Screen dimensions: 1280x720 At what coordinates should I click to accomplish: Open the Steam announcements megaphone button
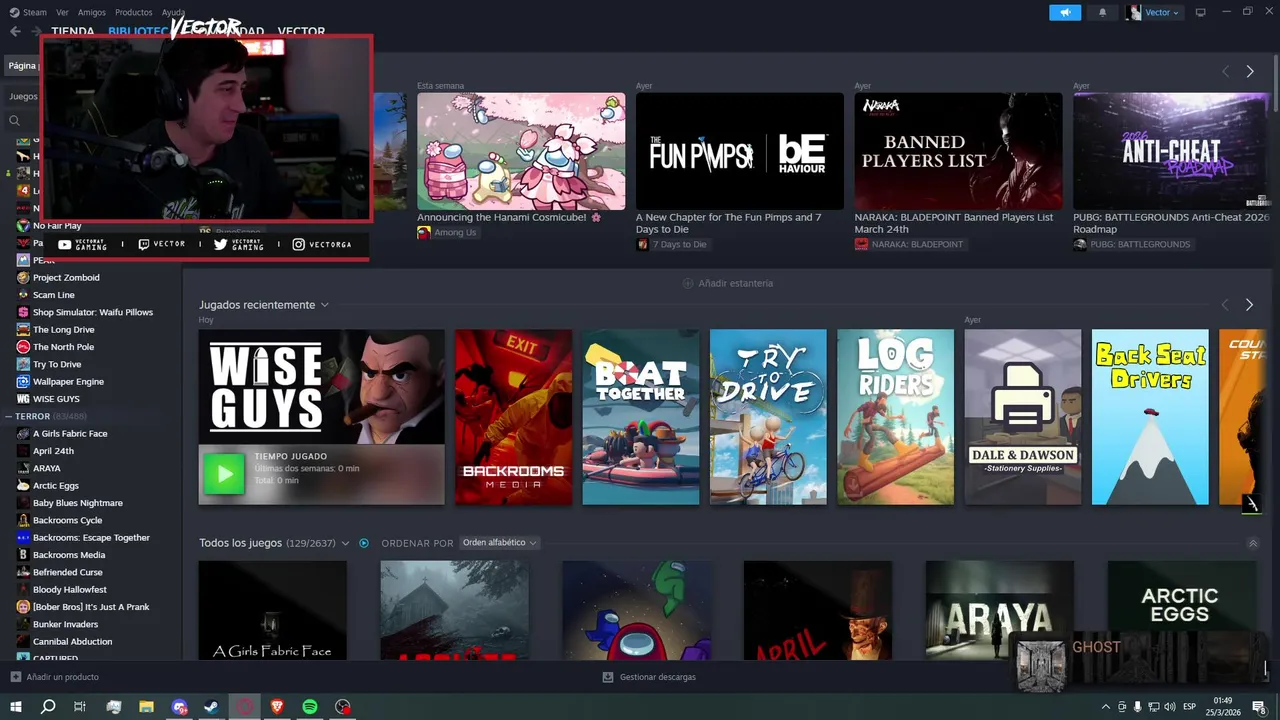click(1065, 12)
